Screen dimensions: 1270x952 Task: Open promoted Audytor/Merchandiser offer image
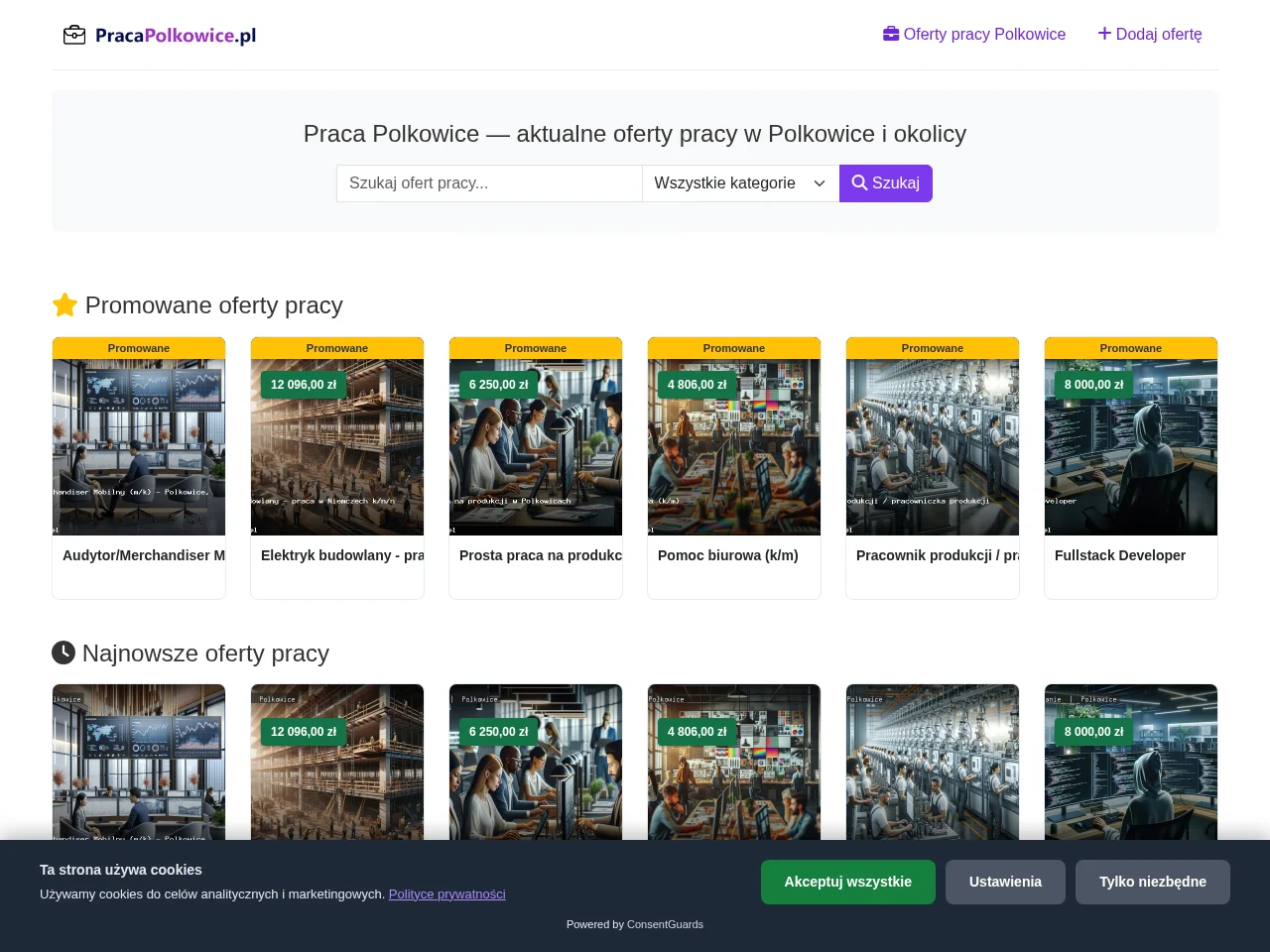point(139,447)
